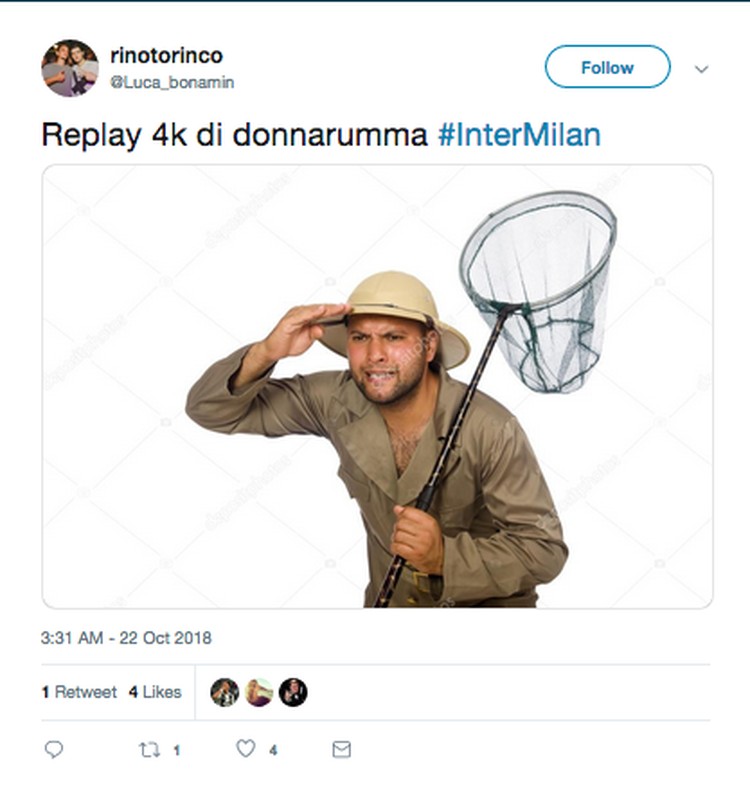Open rinotorinco's profile avatar
Image resolution: width=750 pixels, height=786 pixels.
click(x=70, y=68)
